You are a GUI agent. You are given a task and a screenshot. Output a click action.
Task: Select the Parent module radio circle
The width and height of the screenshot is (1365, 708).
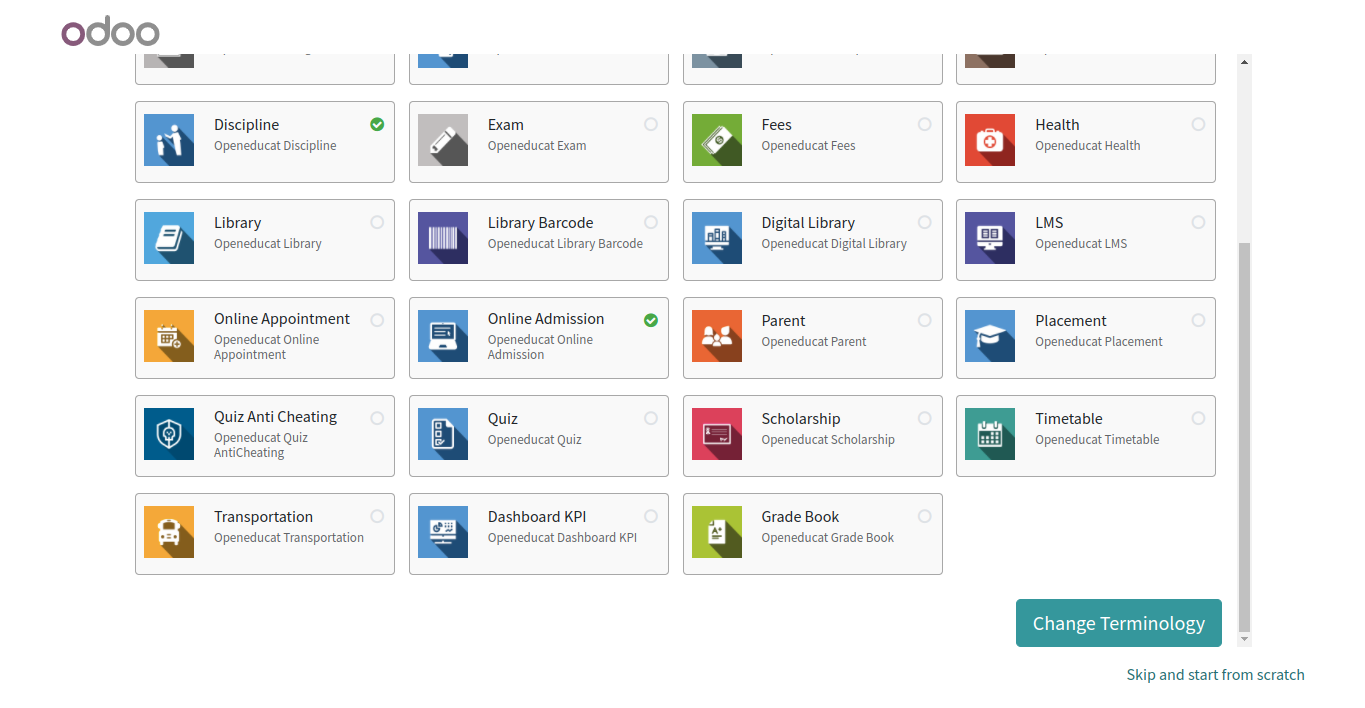click(x=925, y=320)
